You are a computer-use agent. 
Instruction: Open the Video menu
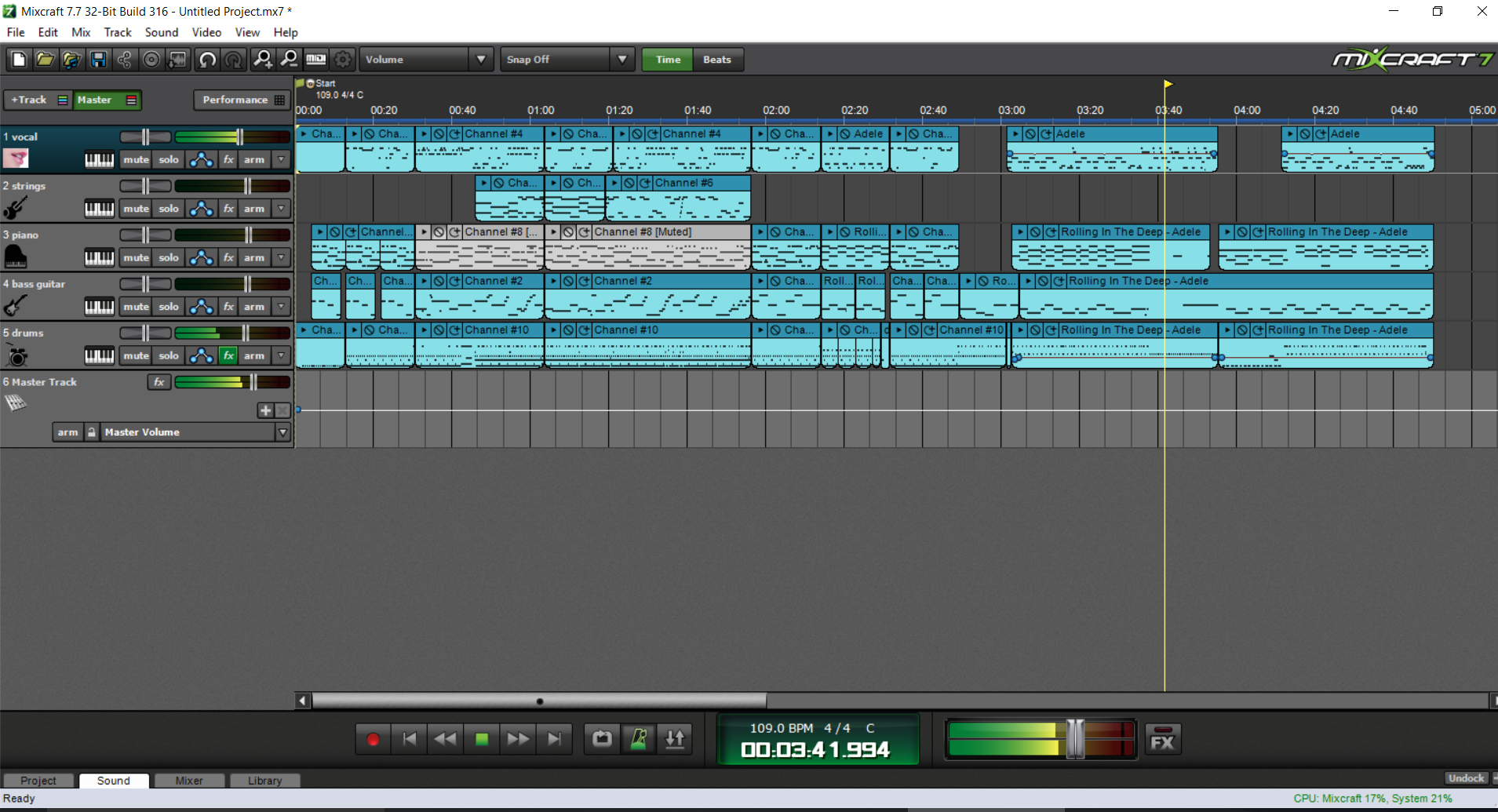pyautogui.click(x=206, y=32)
